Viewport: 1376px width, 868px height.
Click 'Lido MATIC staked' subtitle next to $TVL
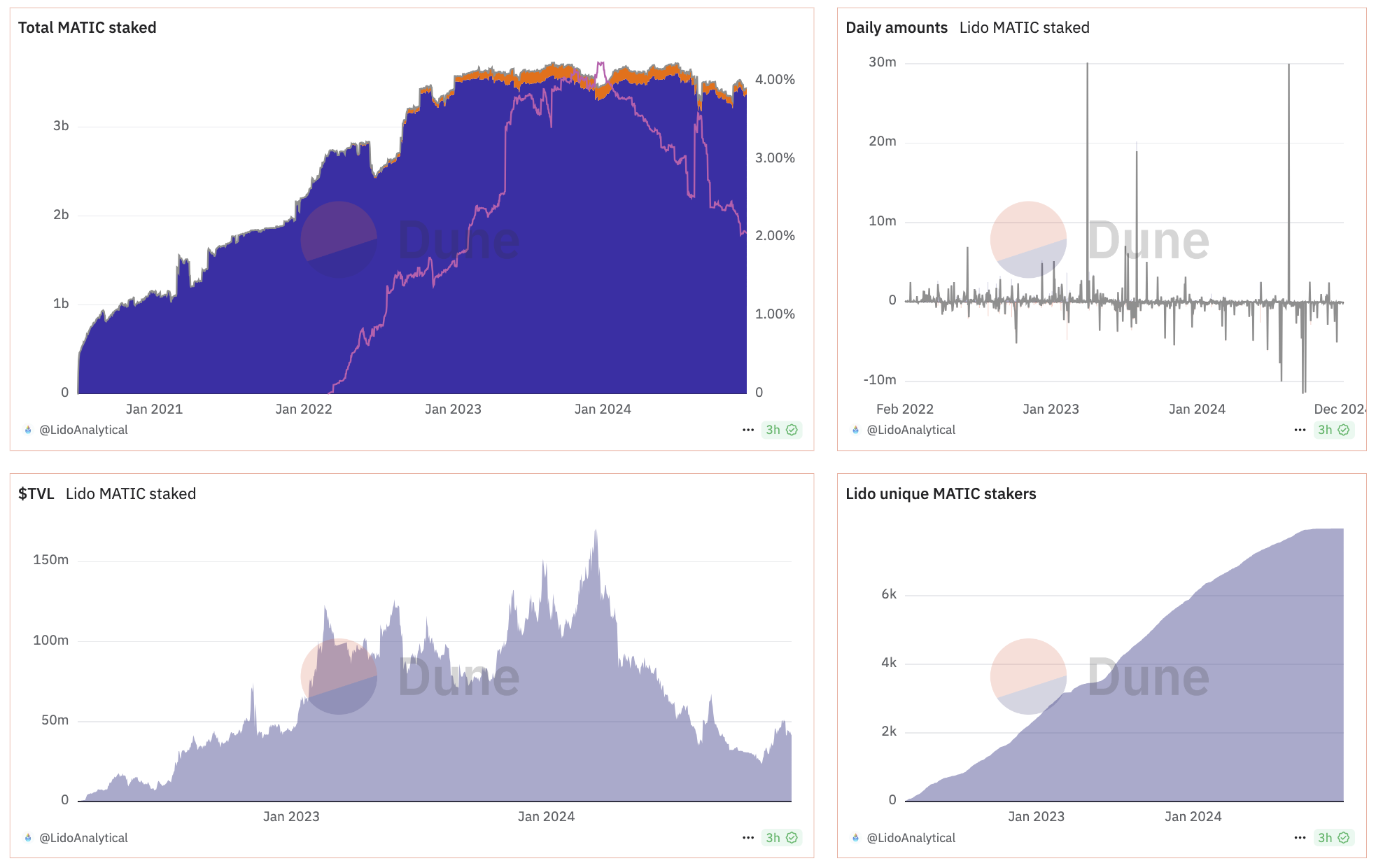pos(131,493)
